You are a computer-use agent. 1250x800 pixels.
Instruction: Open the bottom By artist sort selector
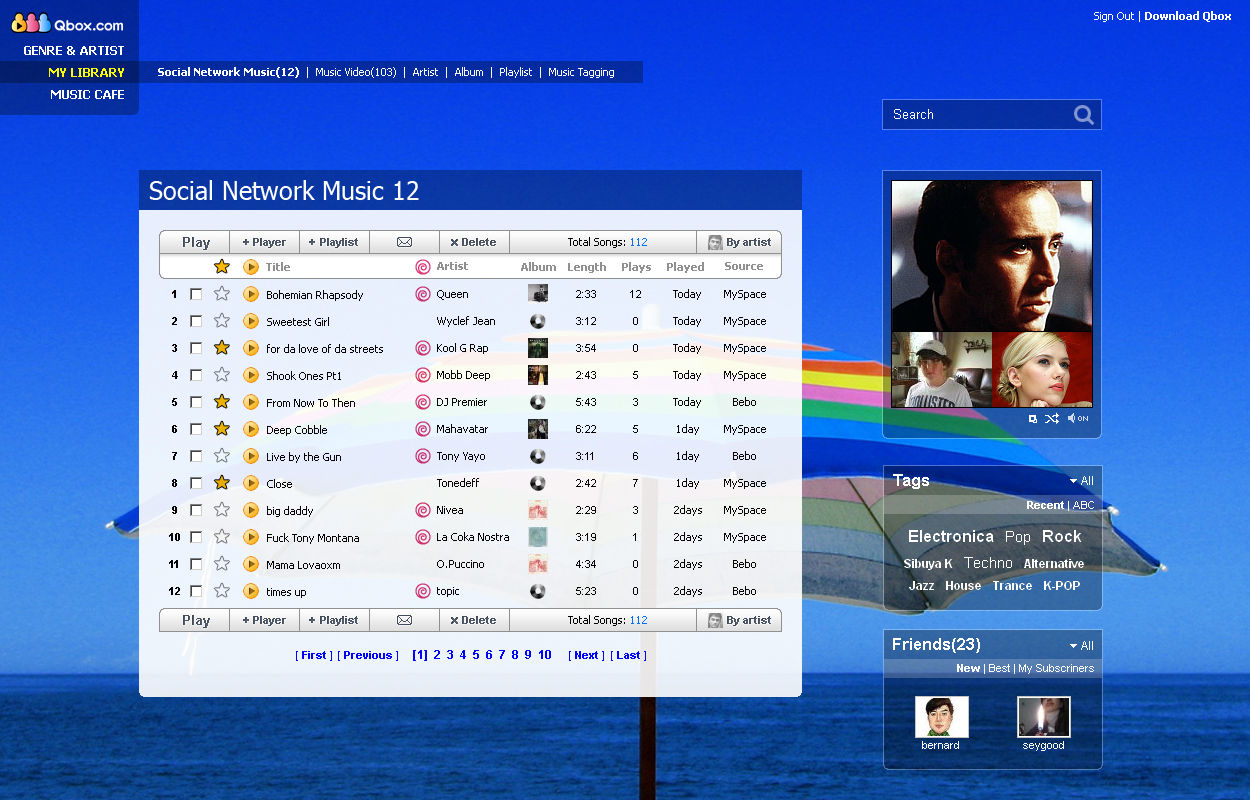click(739, 620)
